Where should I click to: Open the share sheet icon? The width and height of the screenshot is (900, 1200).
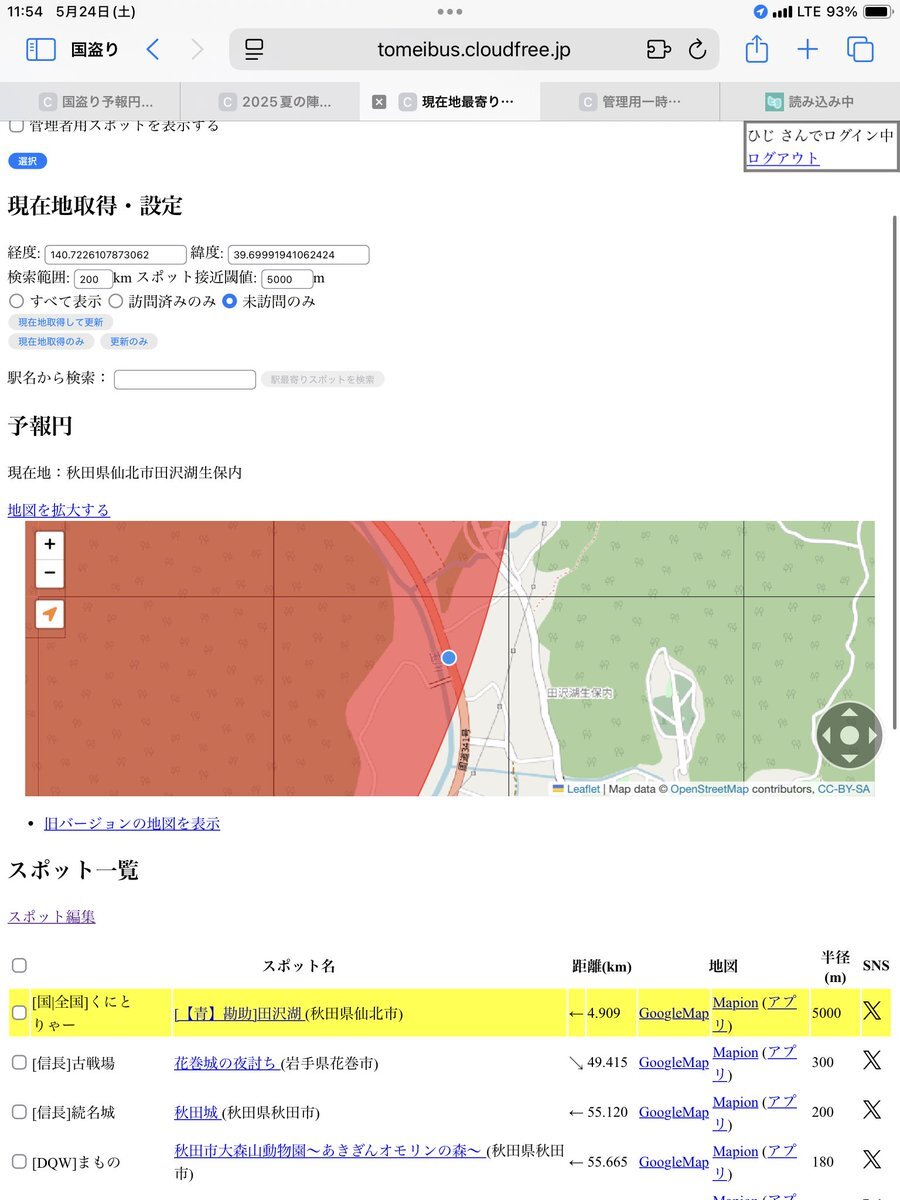757,48
